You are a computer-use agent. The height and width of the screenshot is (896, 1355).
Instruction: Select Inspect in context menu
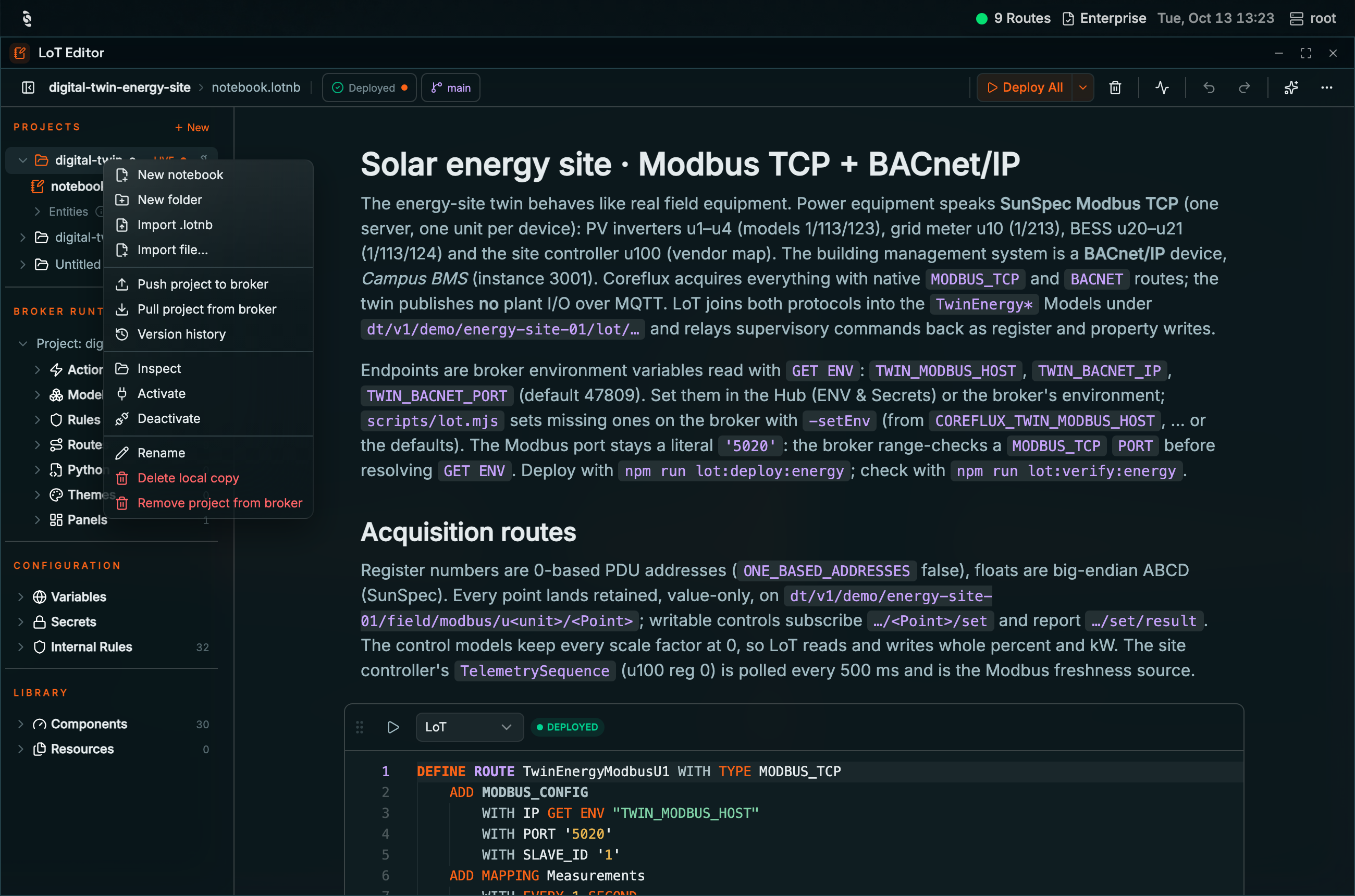pyautogui.click(x=208, y=369)
